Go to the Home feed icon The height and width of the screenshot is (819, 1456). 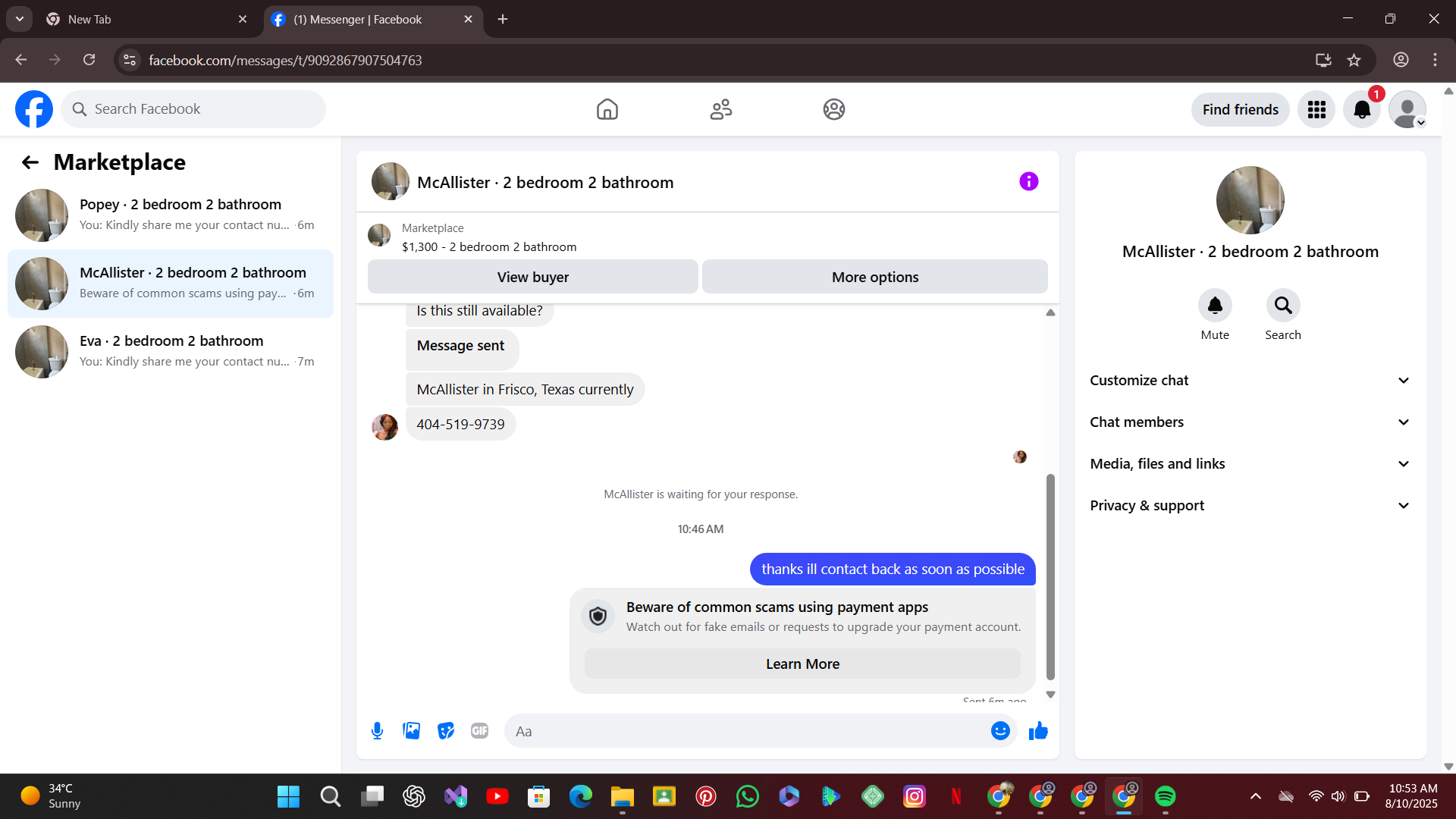pos(607,109)
